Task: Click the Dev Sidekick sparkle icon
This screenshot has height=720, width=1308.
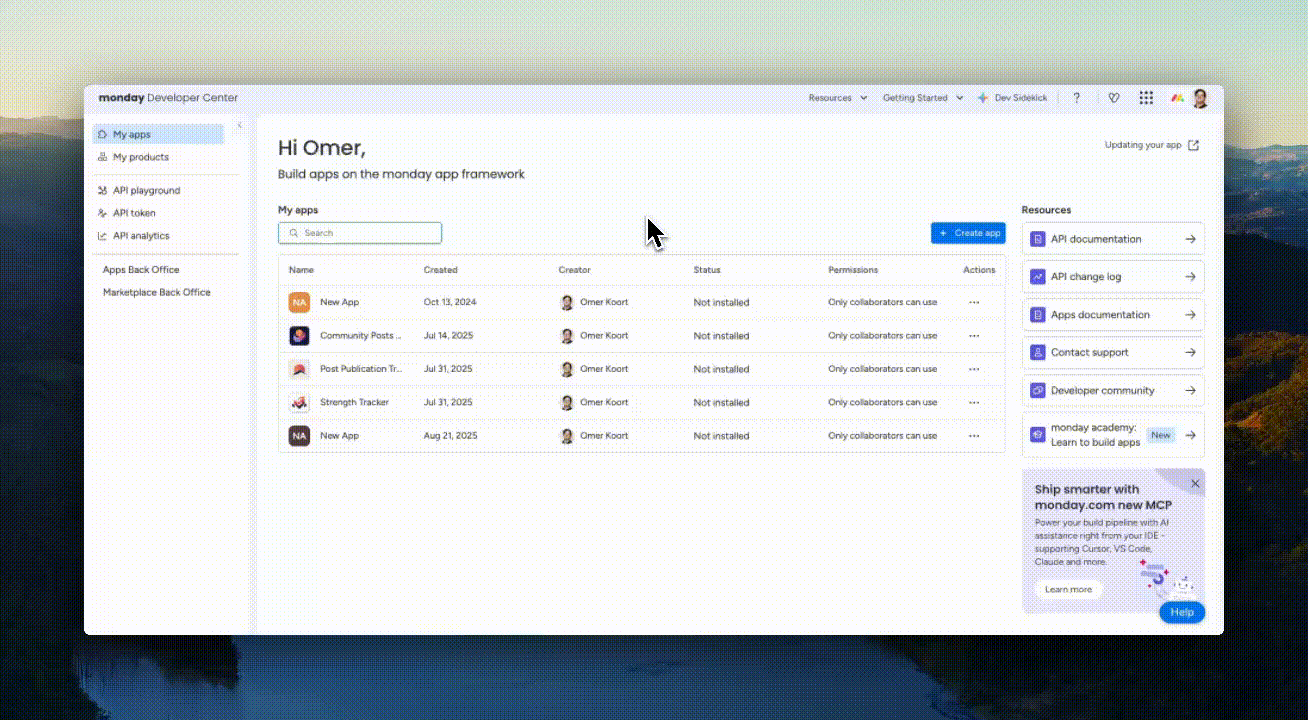Action: (983, 98)
